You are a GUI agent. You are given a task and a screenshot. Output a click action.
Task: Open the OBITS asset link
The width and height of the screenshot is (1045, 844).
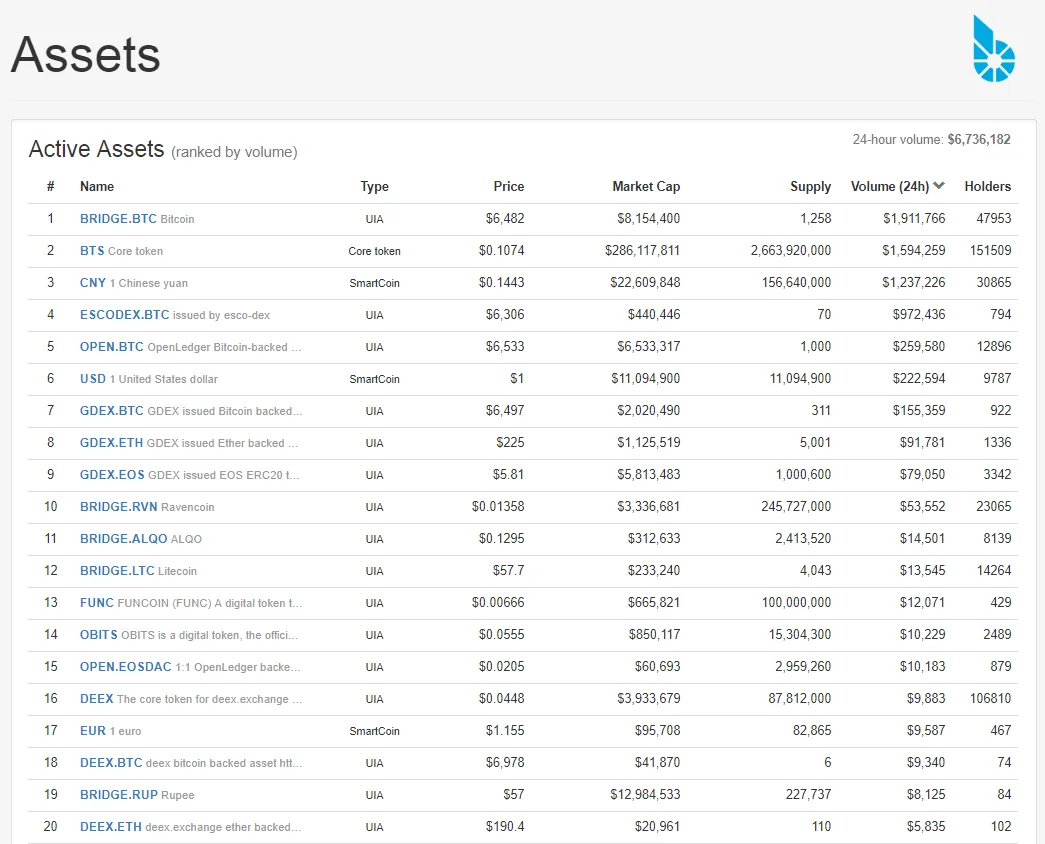(x=99, y=635)
